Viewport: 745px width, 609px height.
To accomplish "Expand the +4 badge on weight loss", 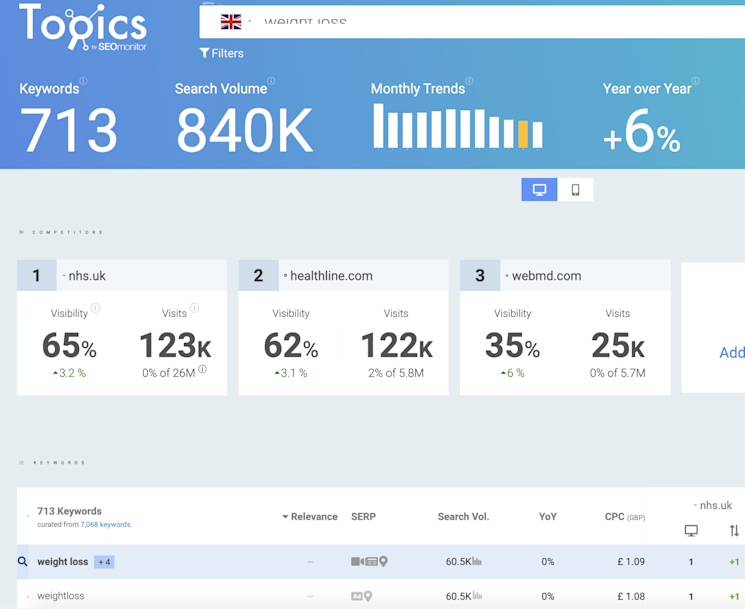I will tap(104, 562).
